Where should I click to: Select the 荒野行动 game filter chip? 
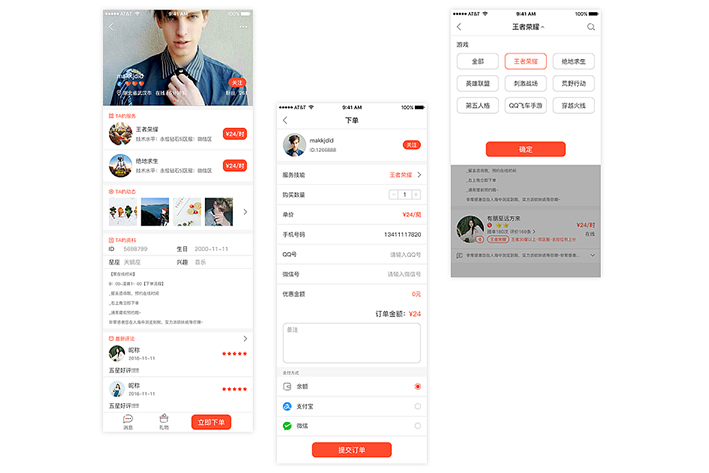(x=573, y=83)
